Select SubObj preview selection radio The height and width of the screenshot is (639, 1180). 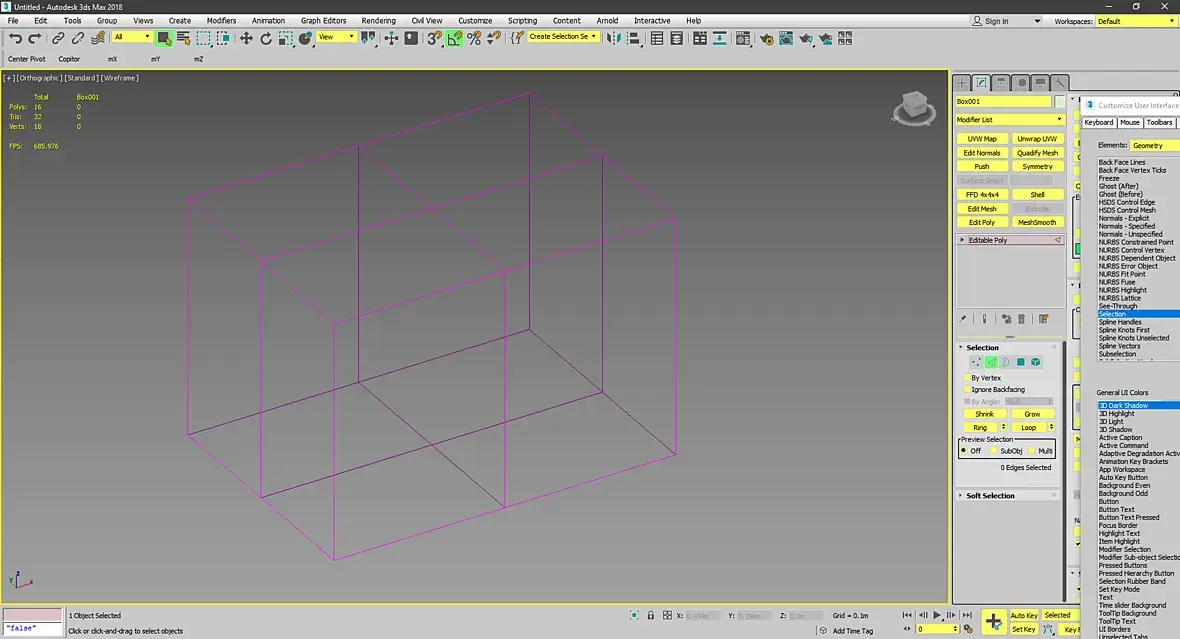[x=994, y=451]
